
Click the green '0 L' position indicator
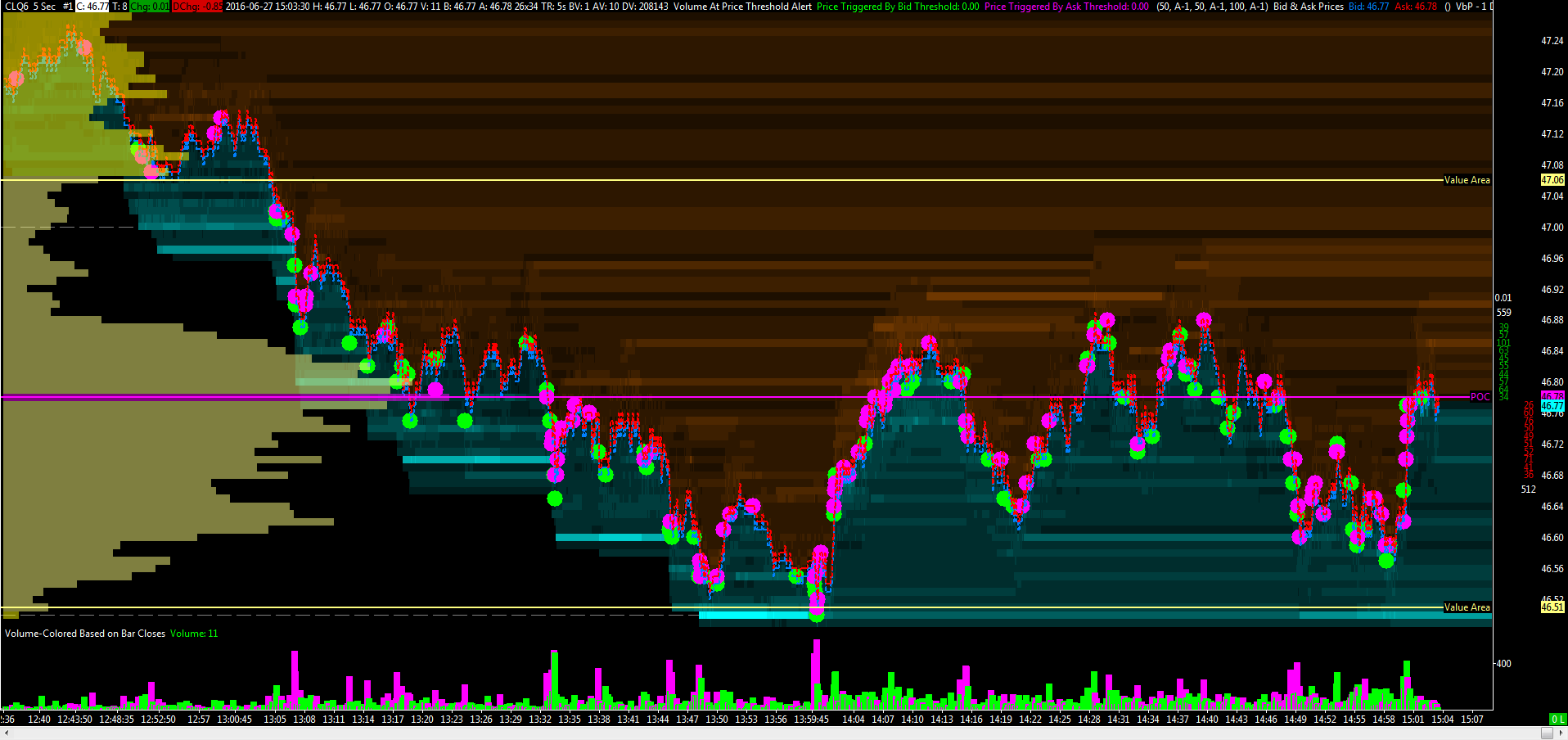pyautogui.click(x=1558, y=719)
